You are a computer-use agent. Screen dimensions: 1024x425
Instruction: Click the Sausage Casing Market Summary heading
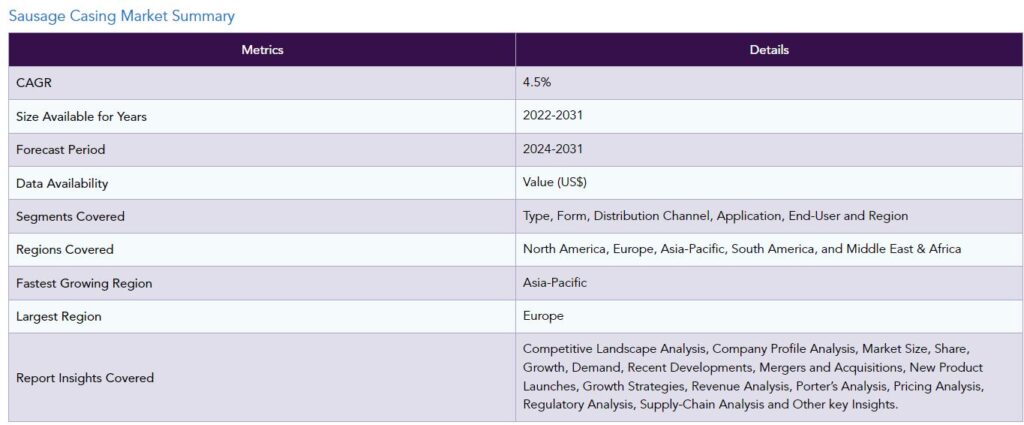(121, 16)
